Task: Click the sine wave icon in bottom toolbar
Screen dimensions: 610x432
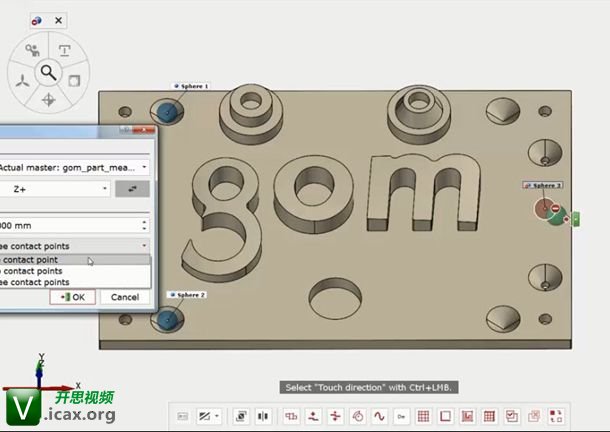Action: [379, 416]
